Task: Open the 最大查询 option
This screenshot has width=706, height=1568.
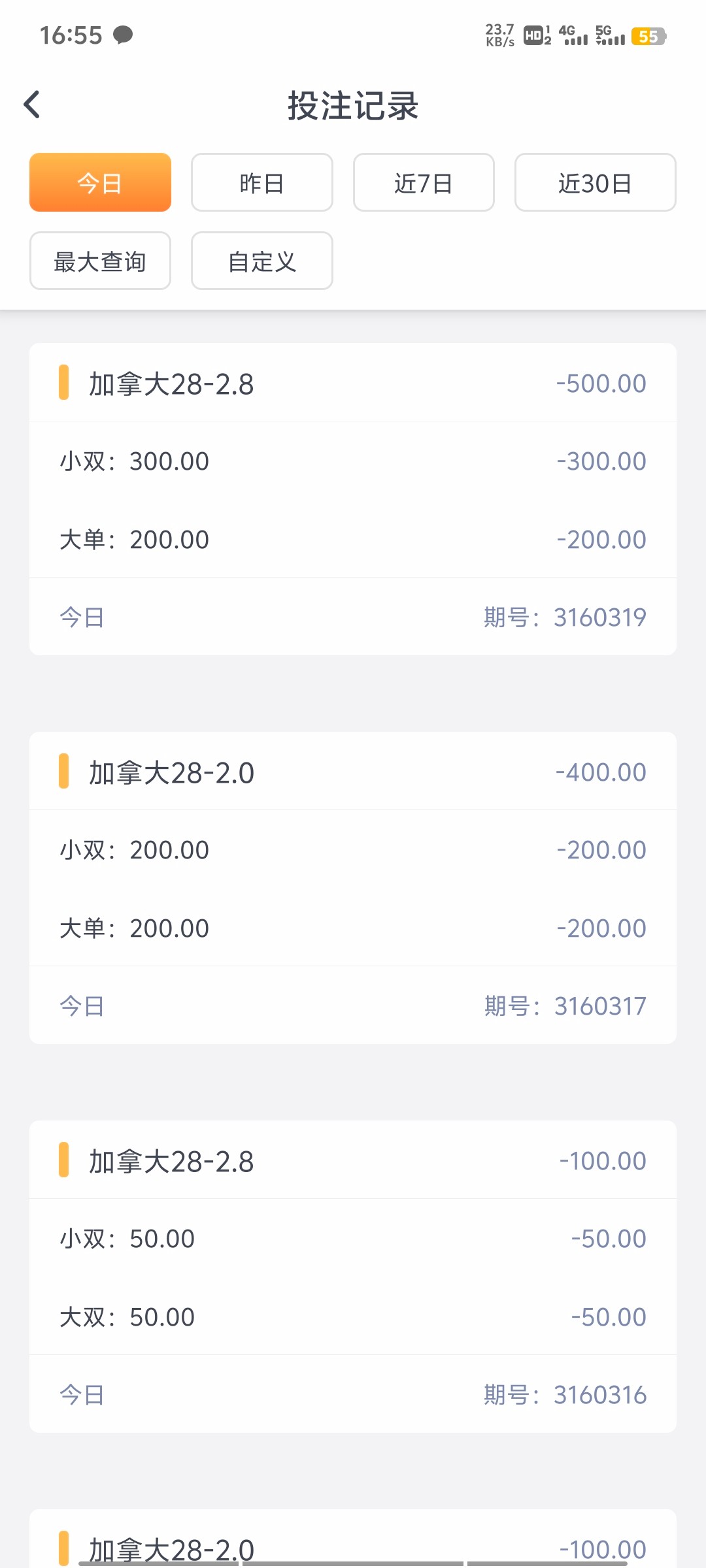Action: (100, 261)
